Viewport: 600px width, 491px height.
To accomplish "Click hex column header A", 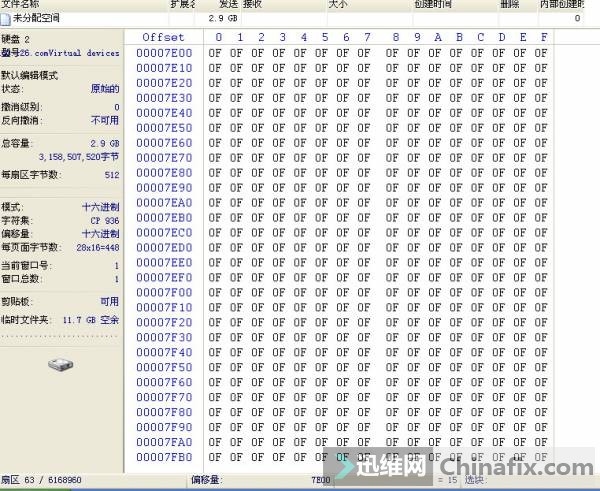I will pyautogui.click(x=438, y=37).
